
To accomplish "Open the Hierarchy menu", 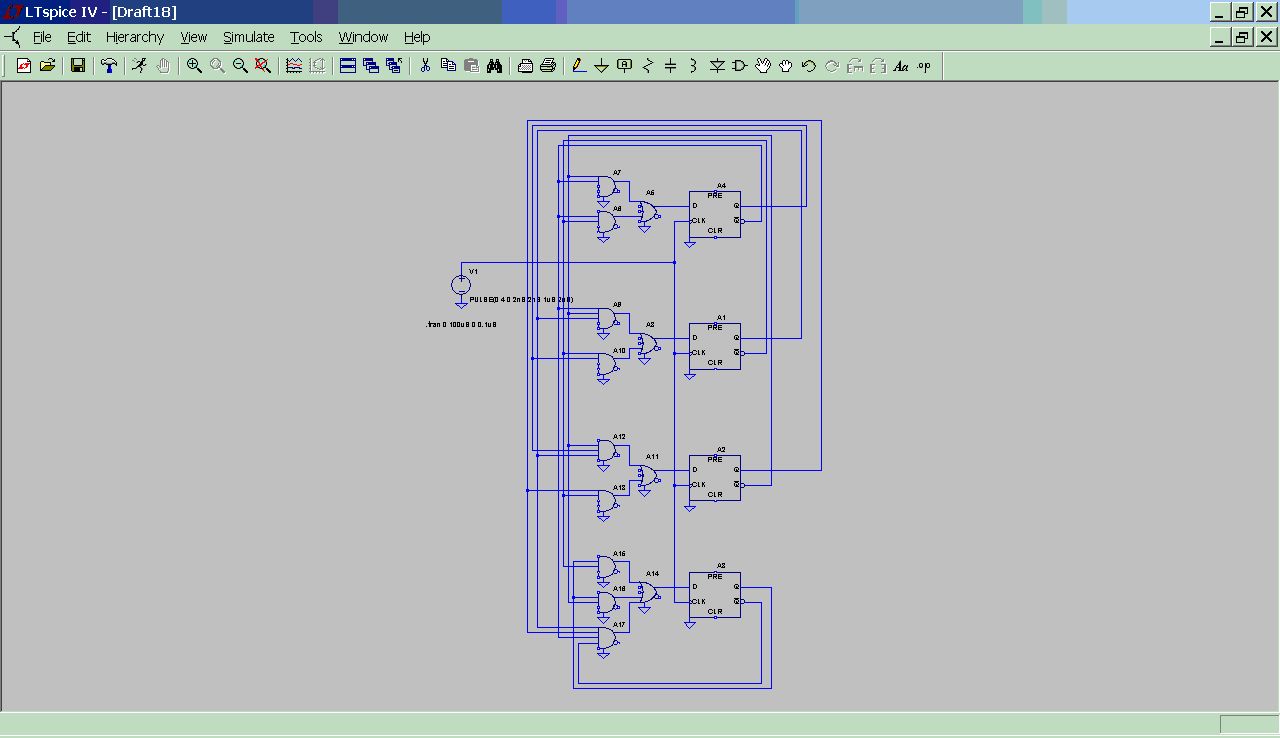I will 135,37.
